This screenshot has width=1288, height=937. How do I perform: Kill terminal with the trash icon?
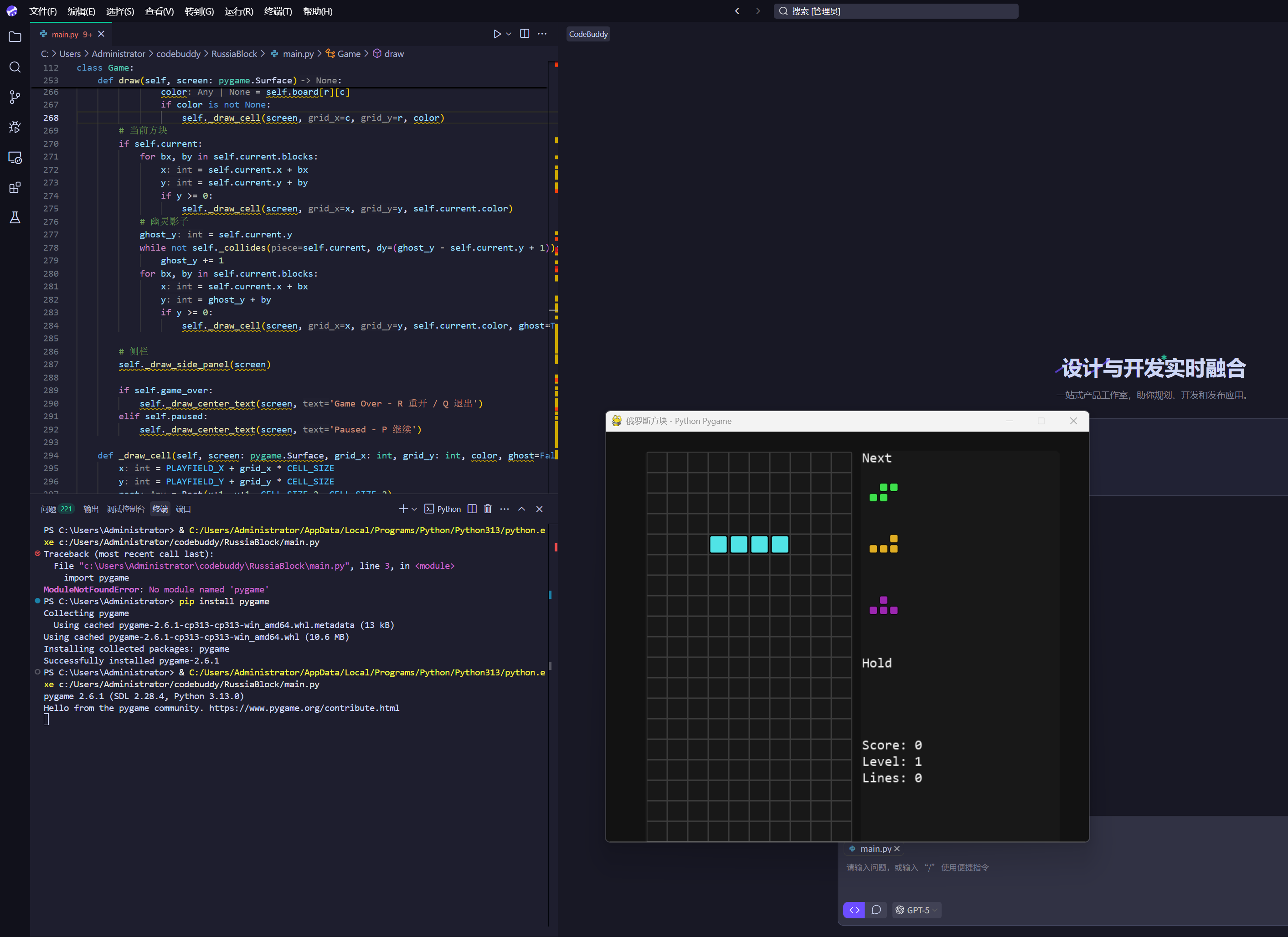click(x=487, y=509)
